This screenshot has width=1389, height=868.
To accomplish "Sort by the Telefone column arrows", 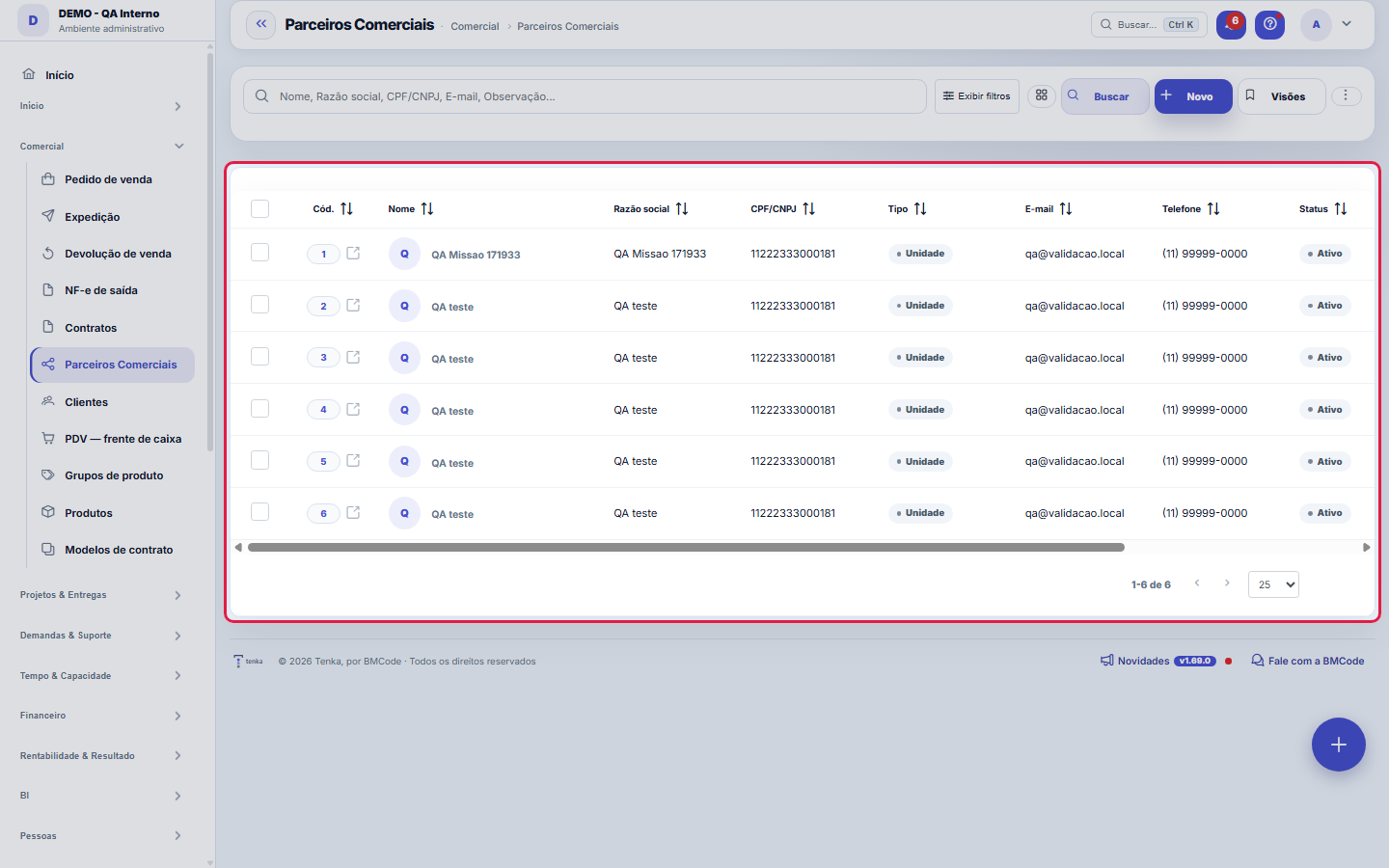I will point(1213,208).
